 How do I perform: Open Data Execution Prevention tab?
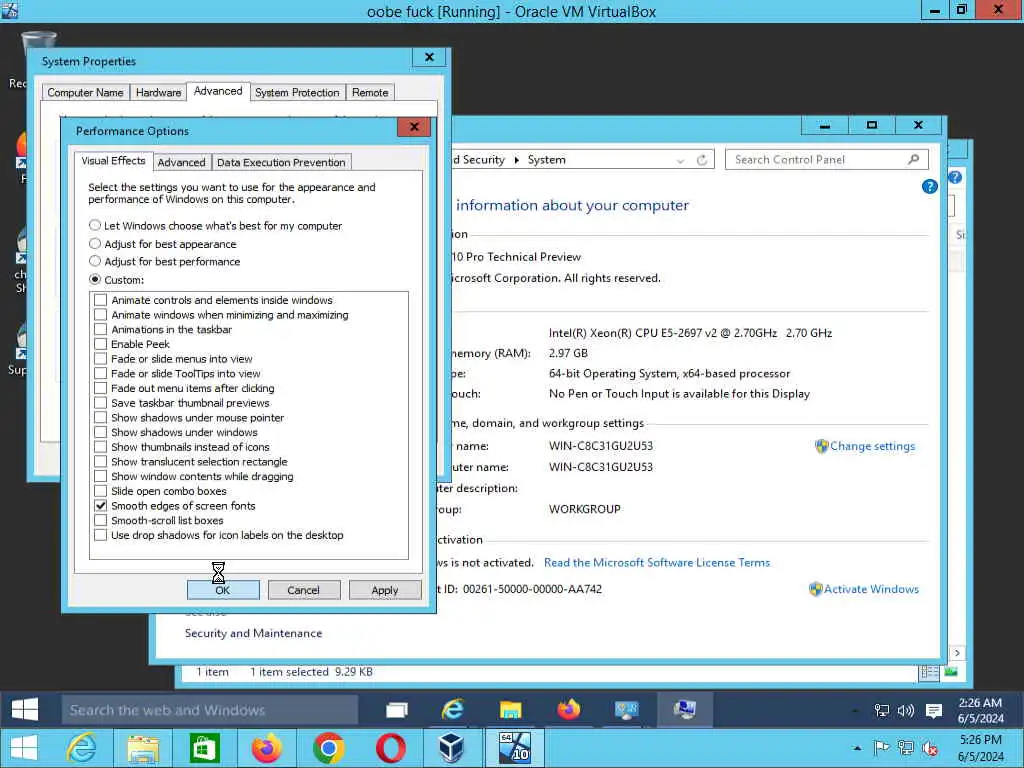pos(281,162)
